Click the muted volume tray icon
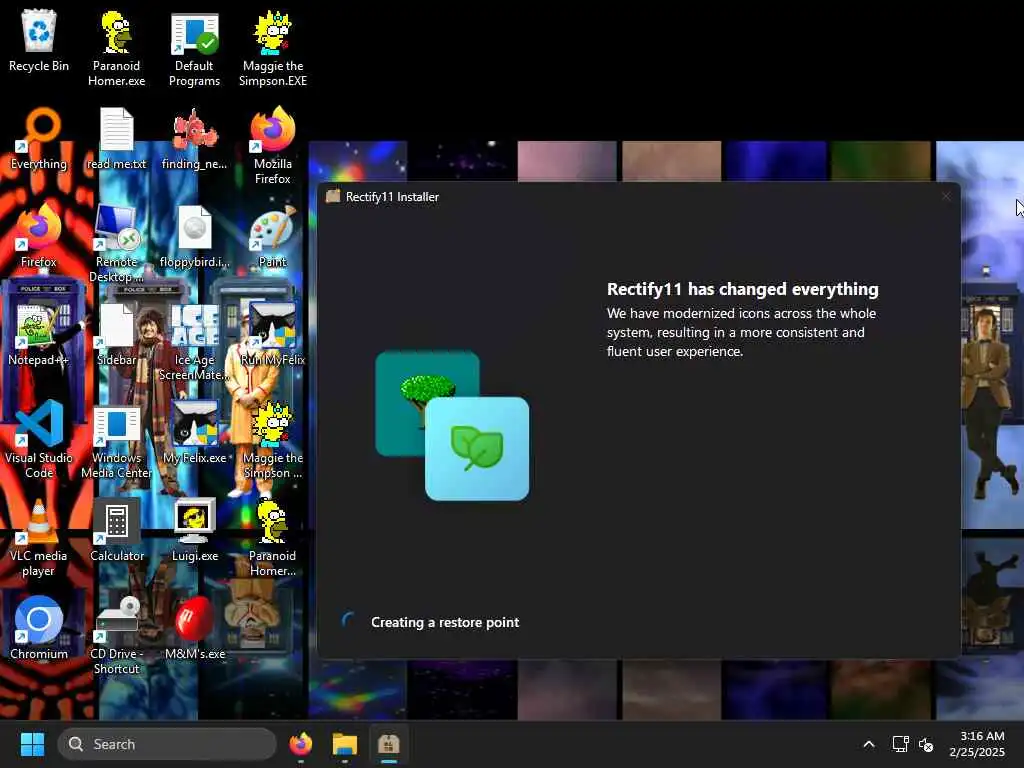1024x768 pixels. point(926,744)
